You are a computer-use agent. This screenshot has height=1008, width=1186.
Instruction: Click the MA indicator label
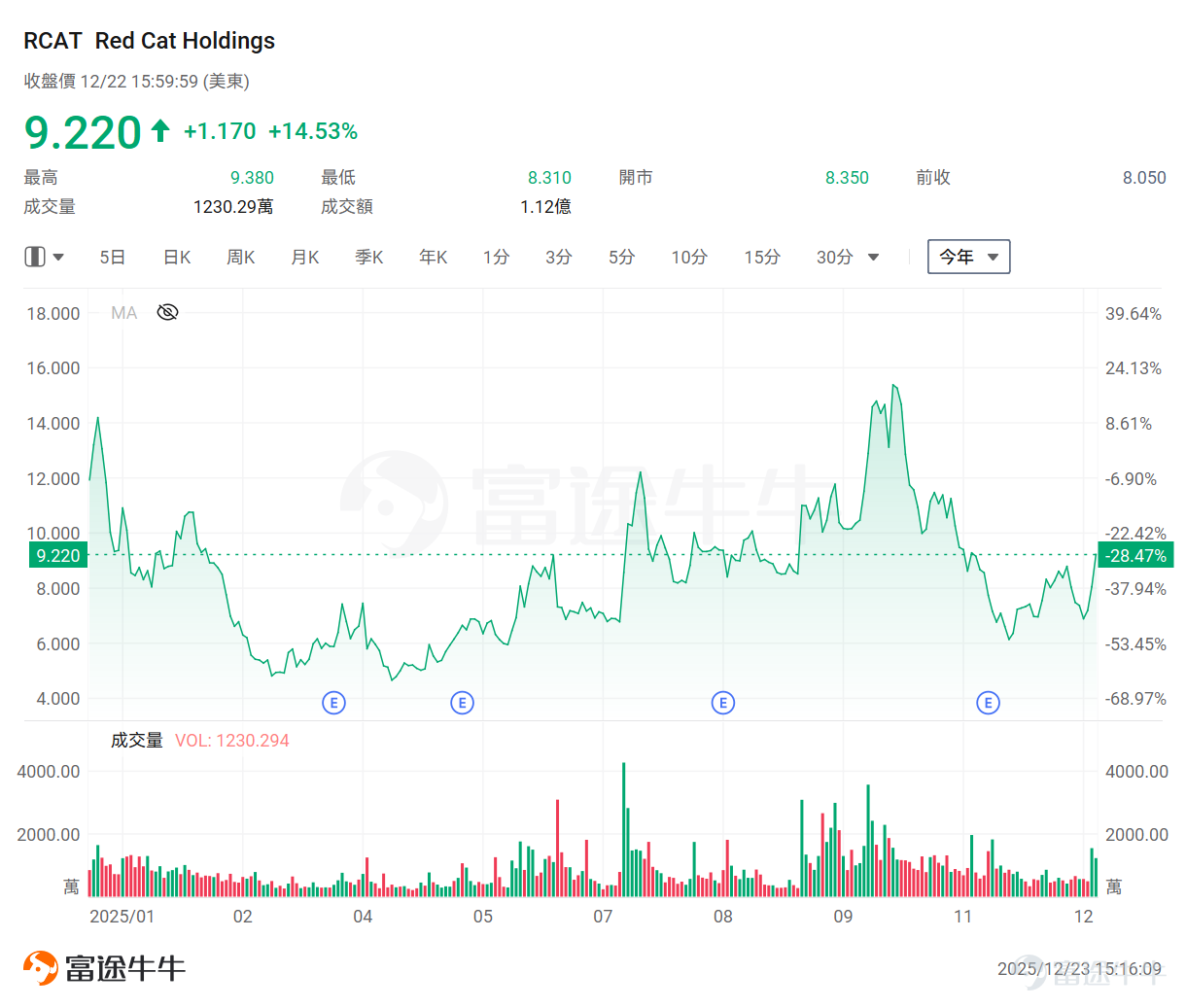123,312
